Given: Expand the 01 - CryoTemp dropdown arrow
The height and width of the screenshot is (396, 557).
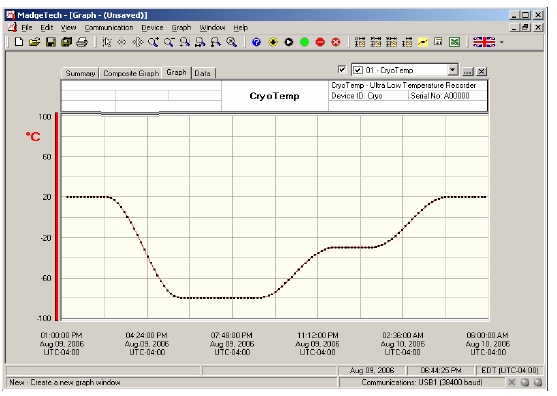Looking at the screenshot, I should coord(452,70).
